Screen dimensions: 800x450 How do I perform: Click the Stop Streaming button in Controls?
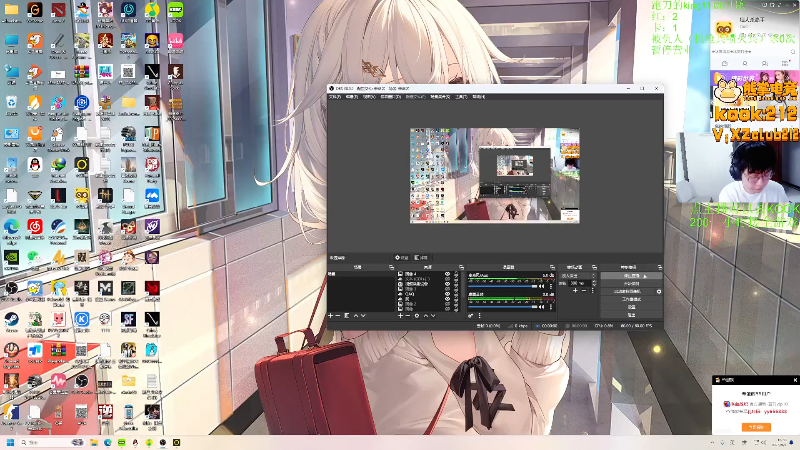pyautogui.click(x=631, y=276)
